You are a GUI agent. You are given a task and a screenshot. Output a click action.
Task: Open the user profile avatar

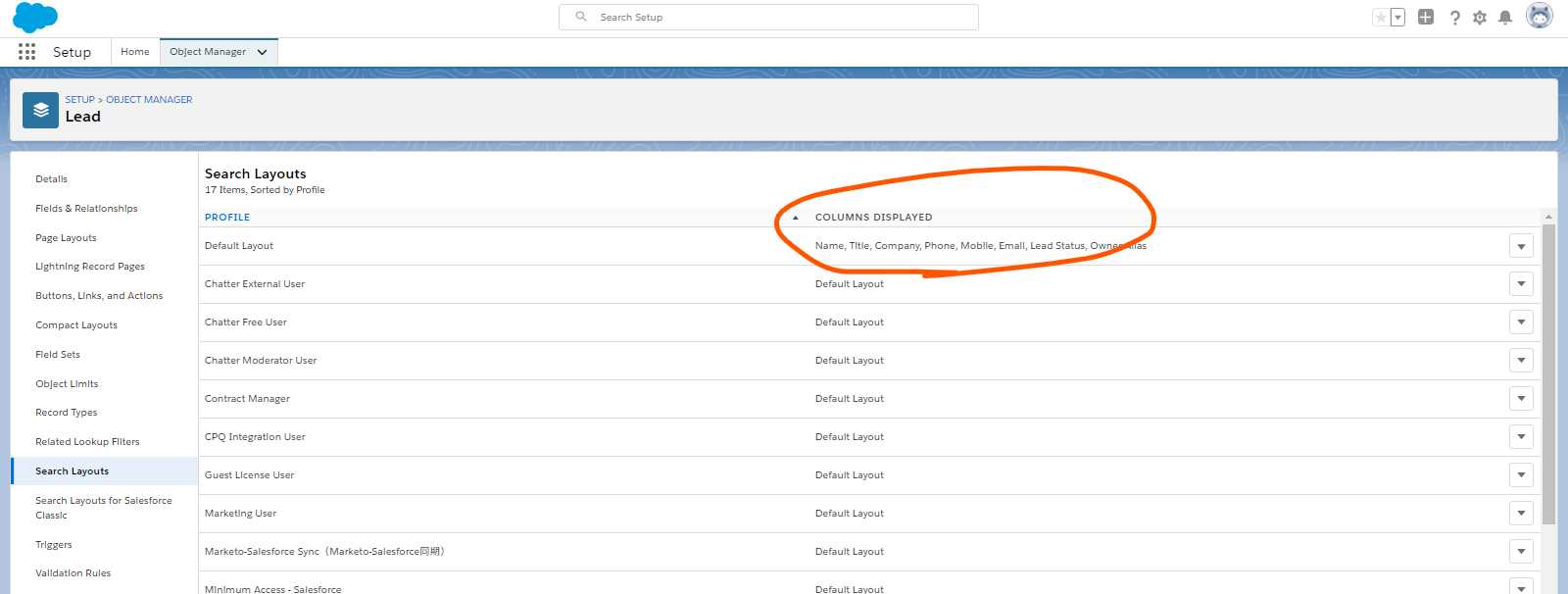(1540, 16)
